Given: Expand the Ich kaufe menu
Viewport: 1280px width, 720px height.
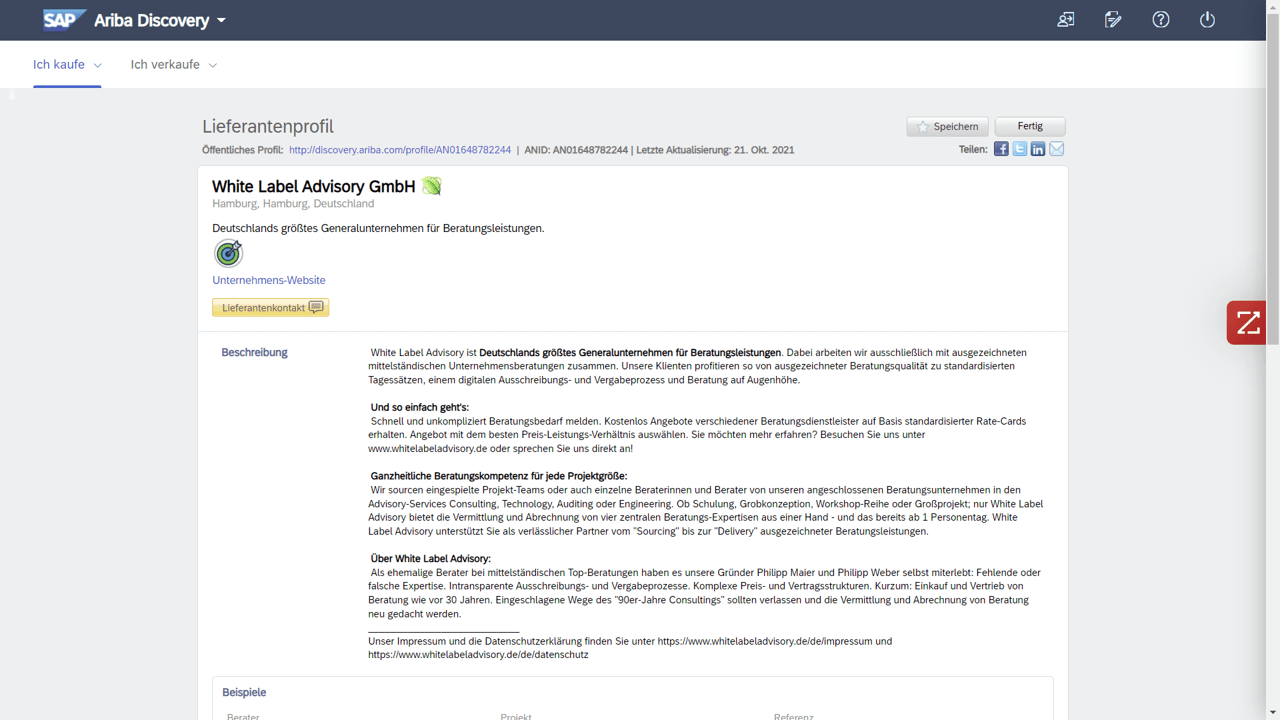Looking at the screenshot, I should pos(67,64).
